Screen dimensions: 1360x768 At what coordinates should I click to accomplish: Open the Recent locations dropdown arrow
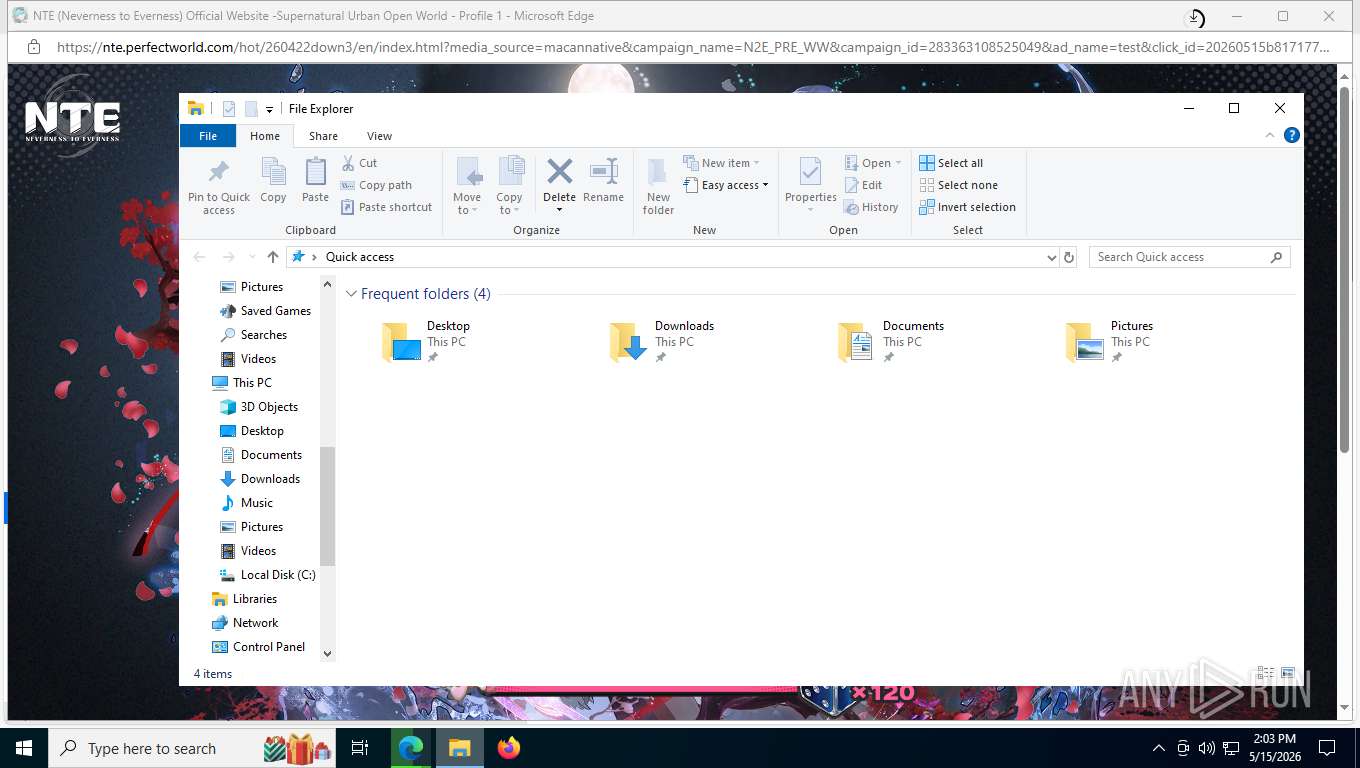pyautogui.click(x=251, y=257)
